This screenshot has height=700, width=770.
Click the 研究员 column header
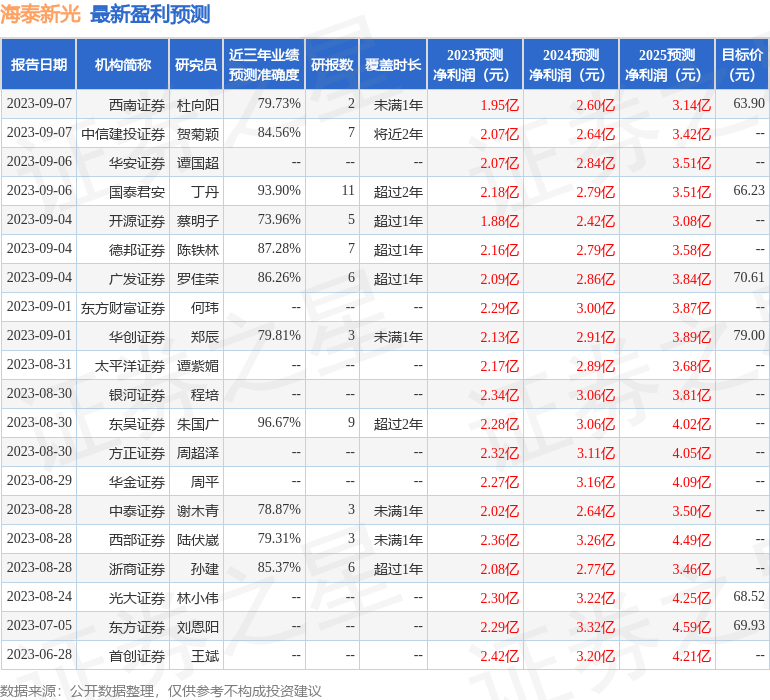point(196,64)
